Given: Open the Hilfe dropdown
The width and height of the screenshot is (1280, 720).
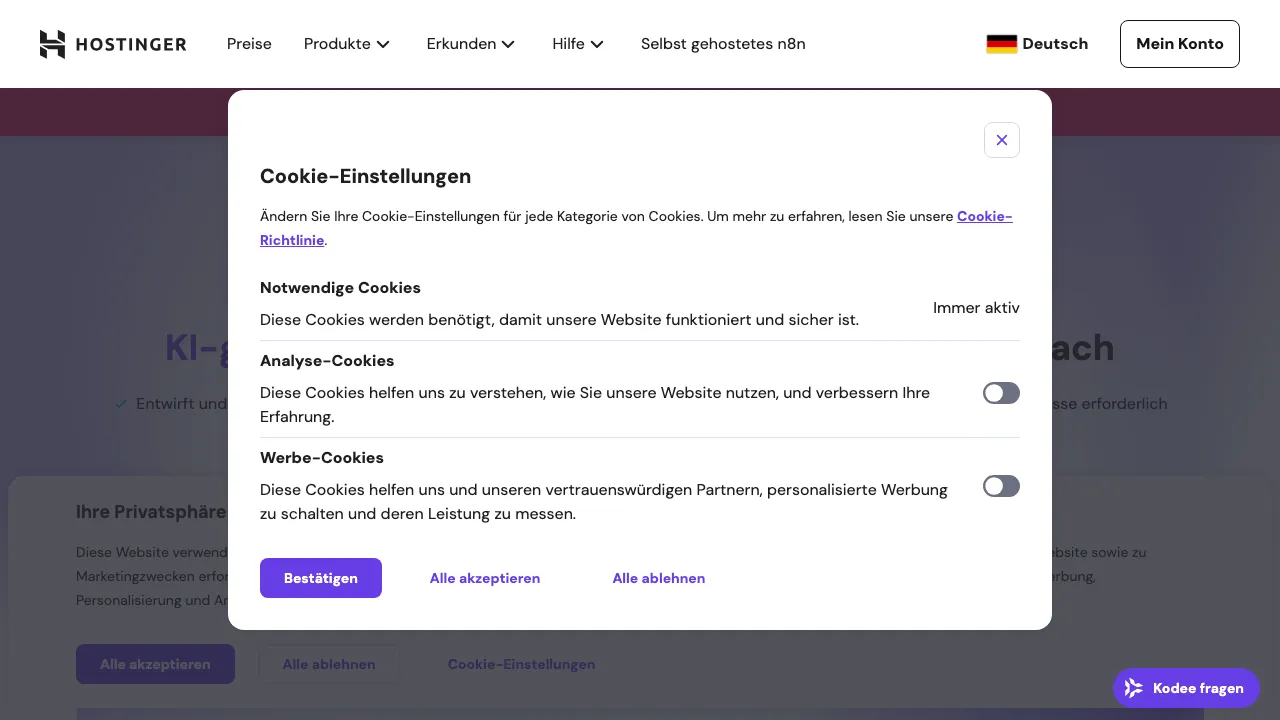Looking at the screenshot, I should click(x=577, y=44).
